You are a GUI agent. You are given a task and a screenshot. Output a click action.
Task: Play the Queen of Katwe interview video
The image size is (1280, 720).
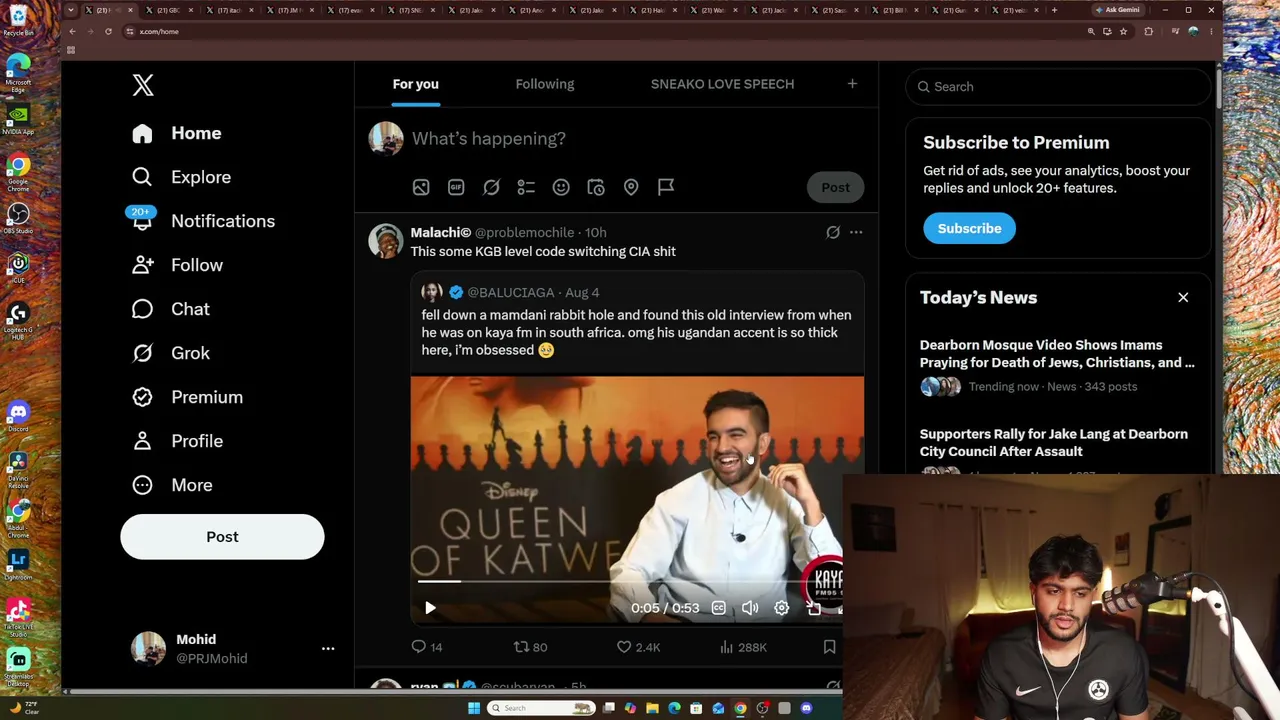tap(430, 608)
